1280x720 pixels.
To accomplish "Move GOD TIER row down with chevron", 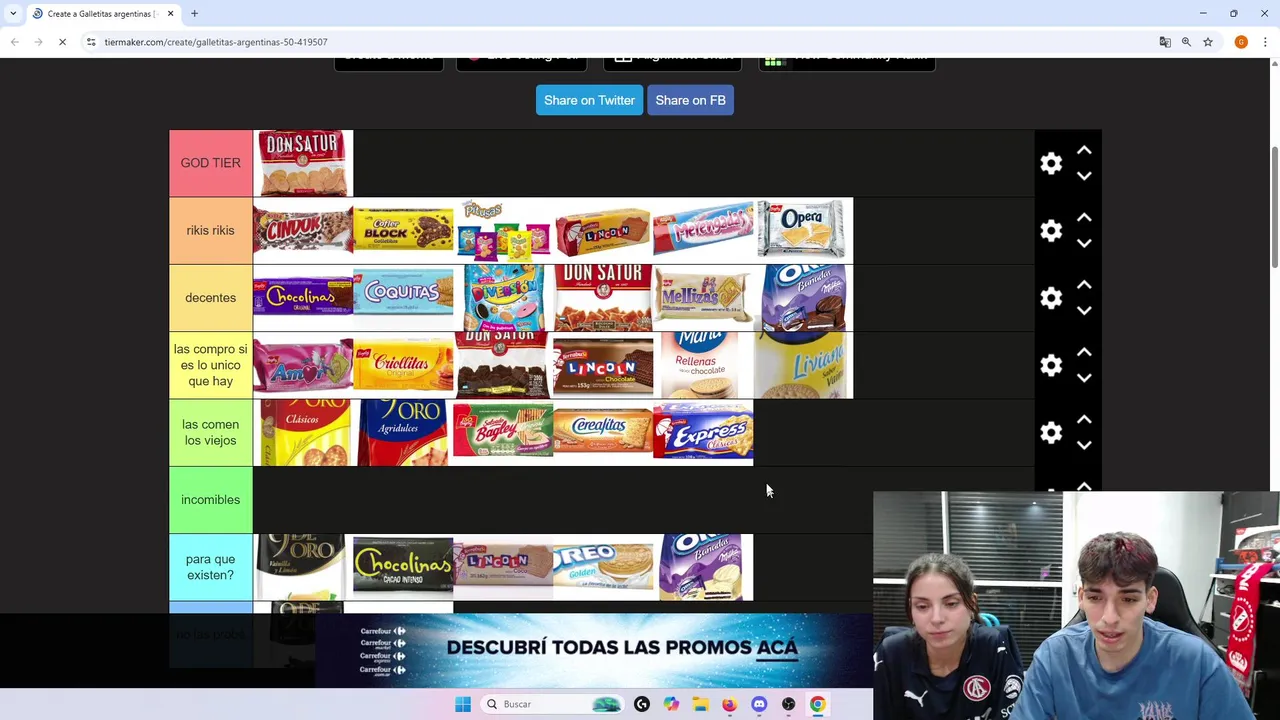I will pyautogui.click(x=1084, y=176).
